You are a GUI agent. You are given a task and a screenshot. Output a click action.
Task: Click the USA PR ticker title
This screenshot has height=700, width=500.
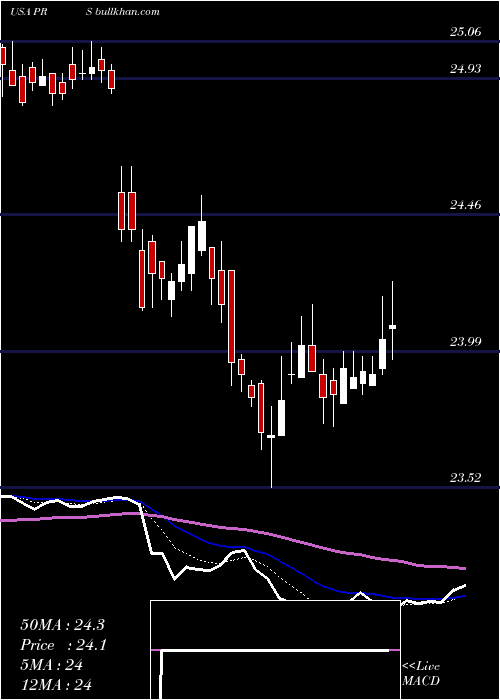pos(29,12)
